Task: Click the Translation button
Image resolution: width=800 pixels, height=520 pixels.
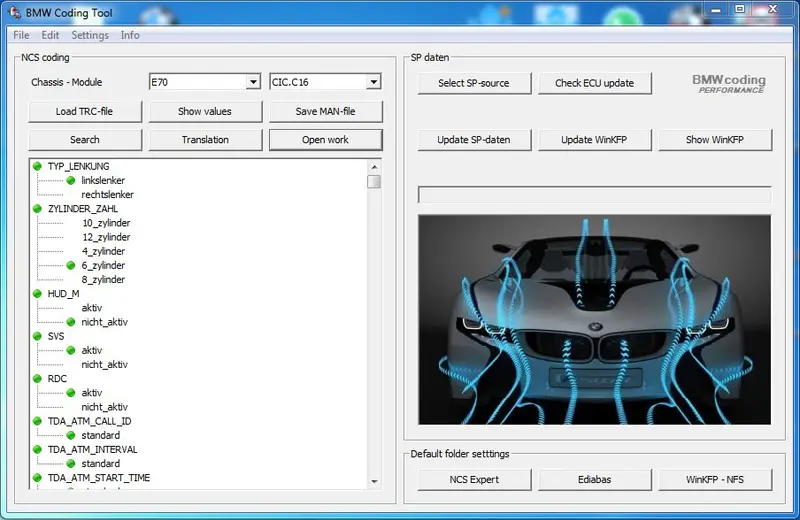Action: tap(205, 140)
